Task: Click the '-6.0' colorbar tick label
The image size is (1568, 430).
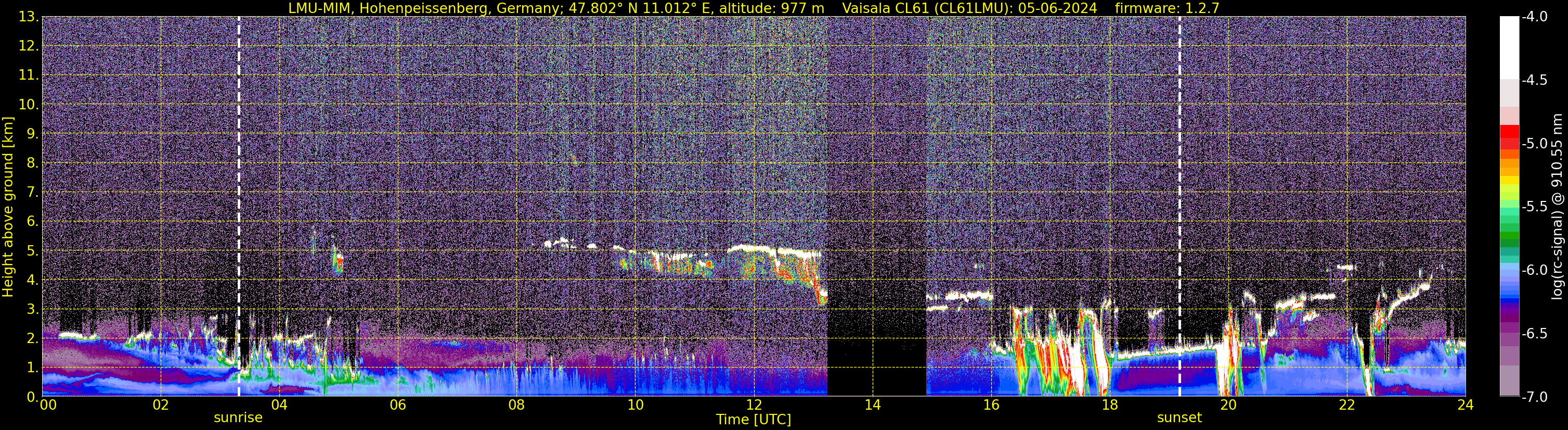Action: click(1534, 270)
